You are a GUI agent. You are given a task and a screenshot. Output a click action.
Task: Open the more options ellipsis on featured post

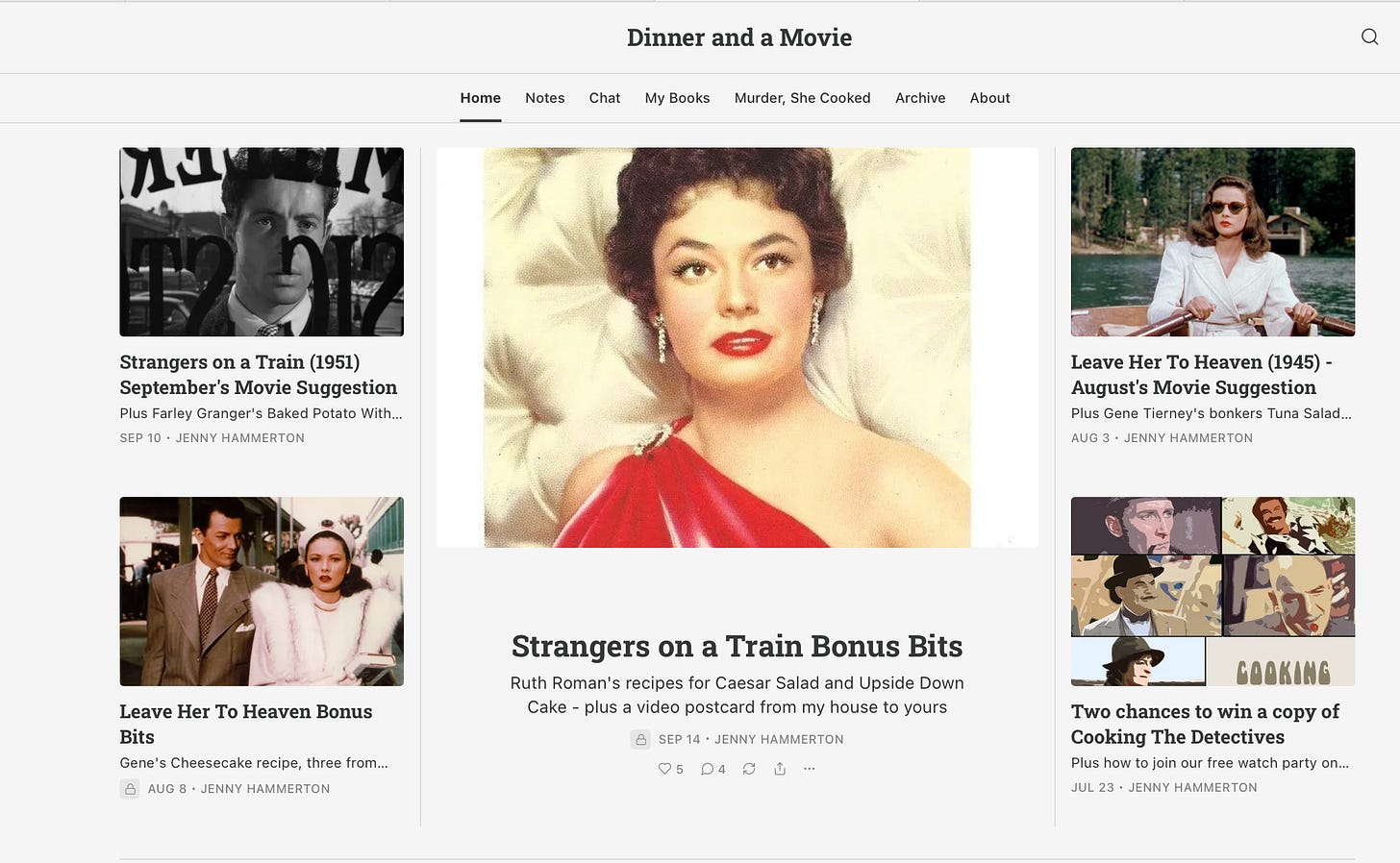pos(810,769)
